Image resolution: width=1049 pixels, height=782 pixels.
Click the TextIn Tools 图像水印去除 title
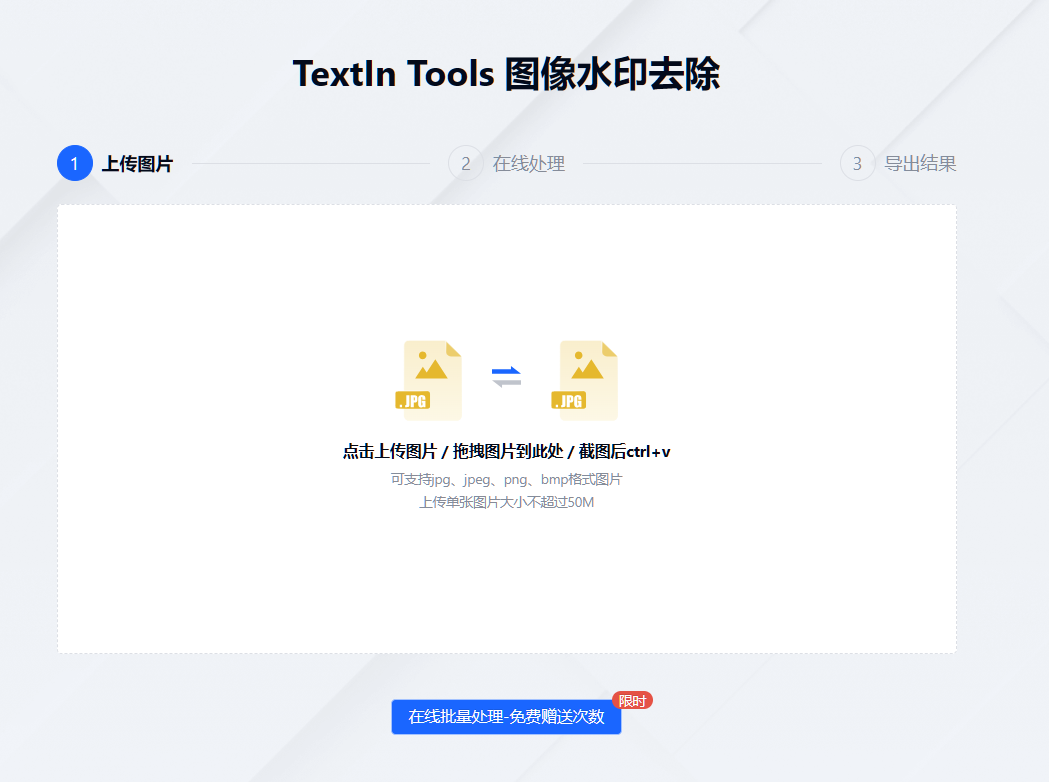(x=506, y=74)
